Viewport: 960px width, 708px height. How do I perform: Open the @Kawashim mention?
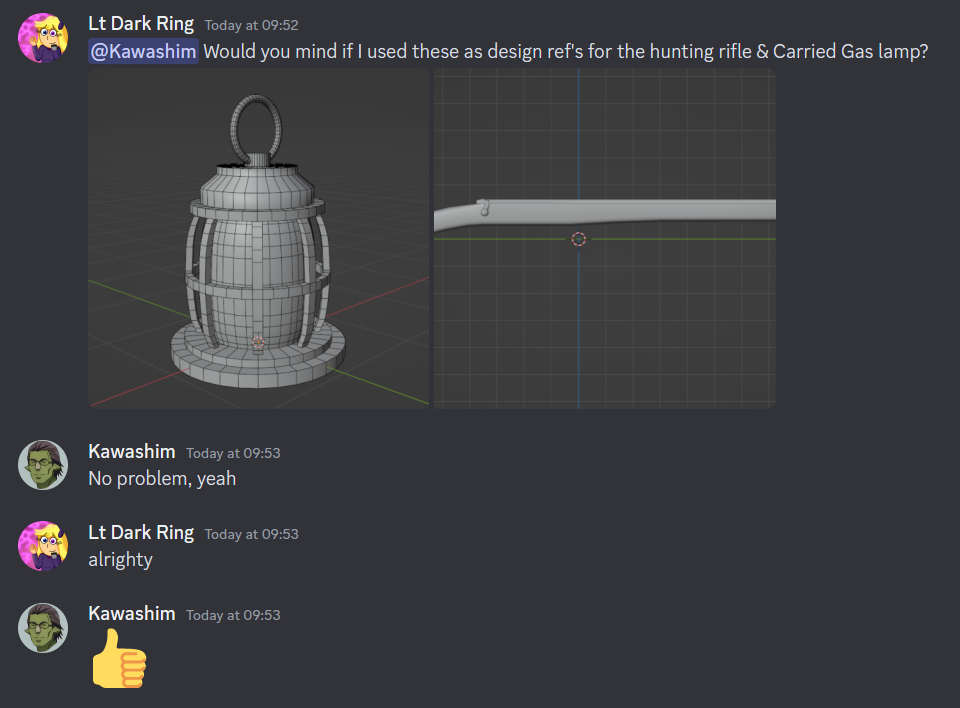click(143, 51)
